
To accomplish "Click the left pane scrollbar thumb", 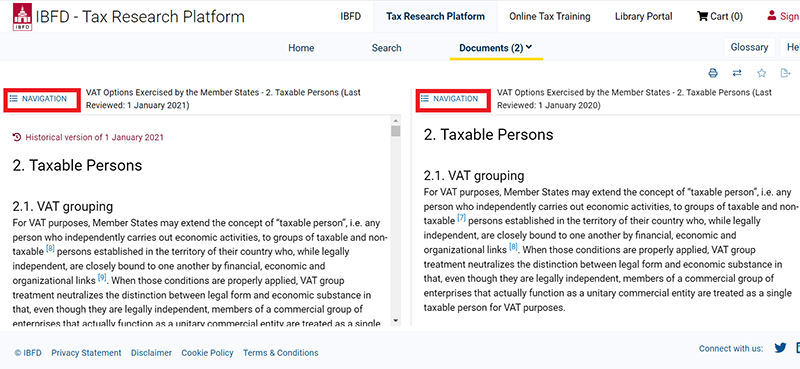I will coord(395,131).
